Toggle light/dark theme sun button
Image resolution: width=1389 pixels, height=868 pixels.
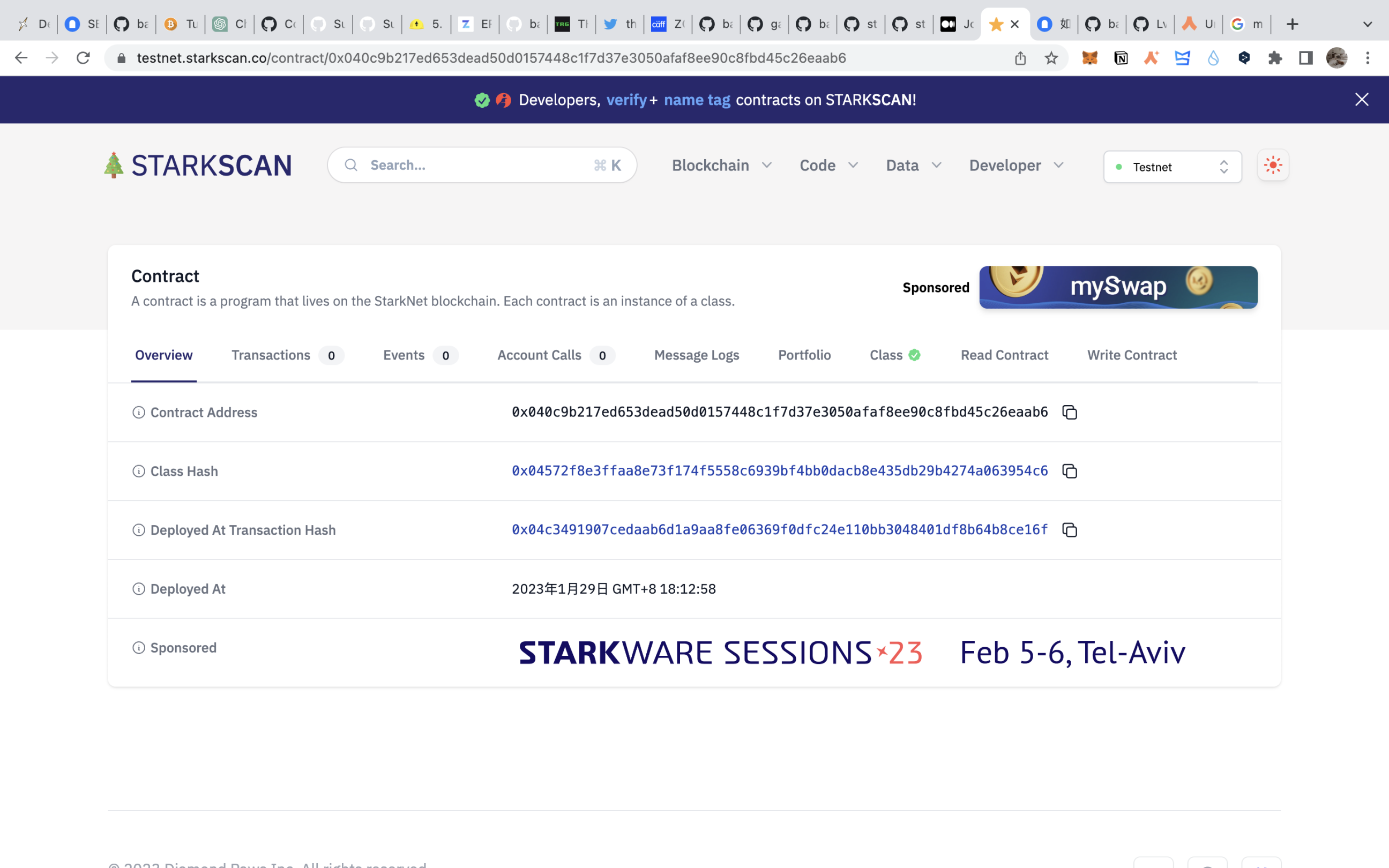1273,166
